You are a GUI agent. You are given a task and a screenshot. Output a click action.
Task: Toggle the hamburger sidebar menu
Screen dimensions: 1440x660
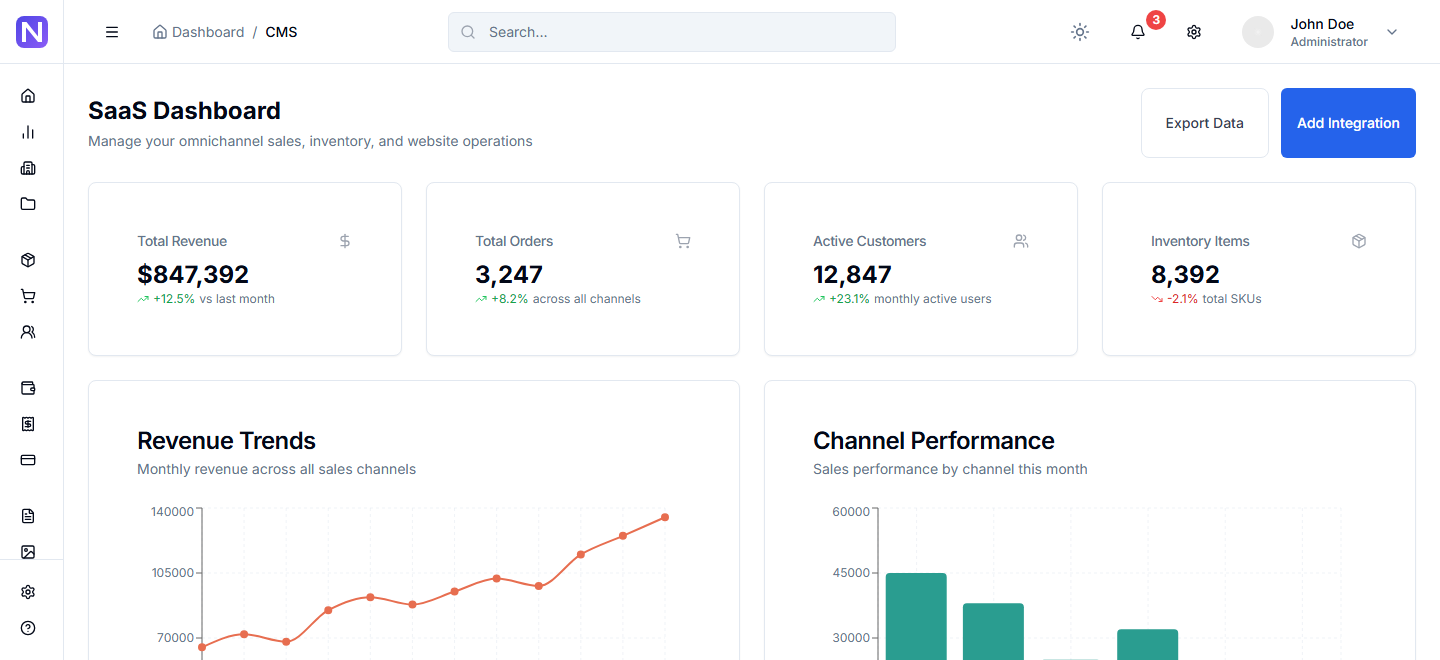point(112,32)
